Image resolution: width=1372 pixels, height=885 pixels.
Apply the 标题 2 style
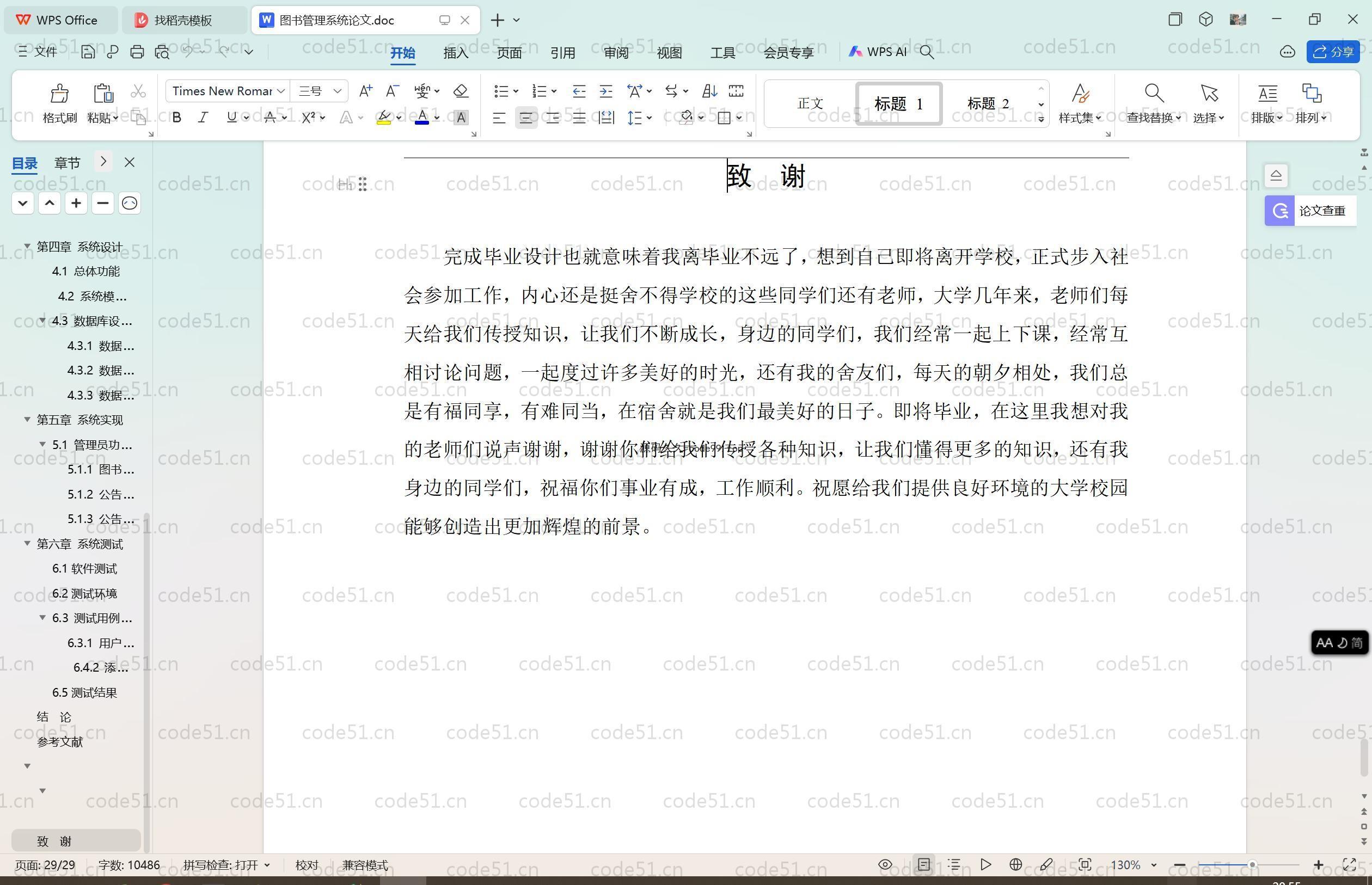point(988,104)
